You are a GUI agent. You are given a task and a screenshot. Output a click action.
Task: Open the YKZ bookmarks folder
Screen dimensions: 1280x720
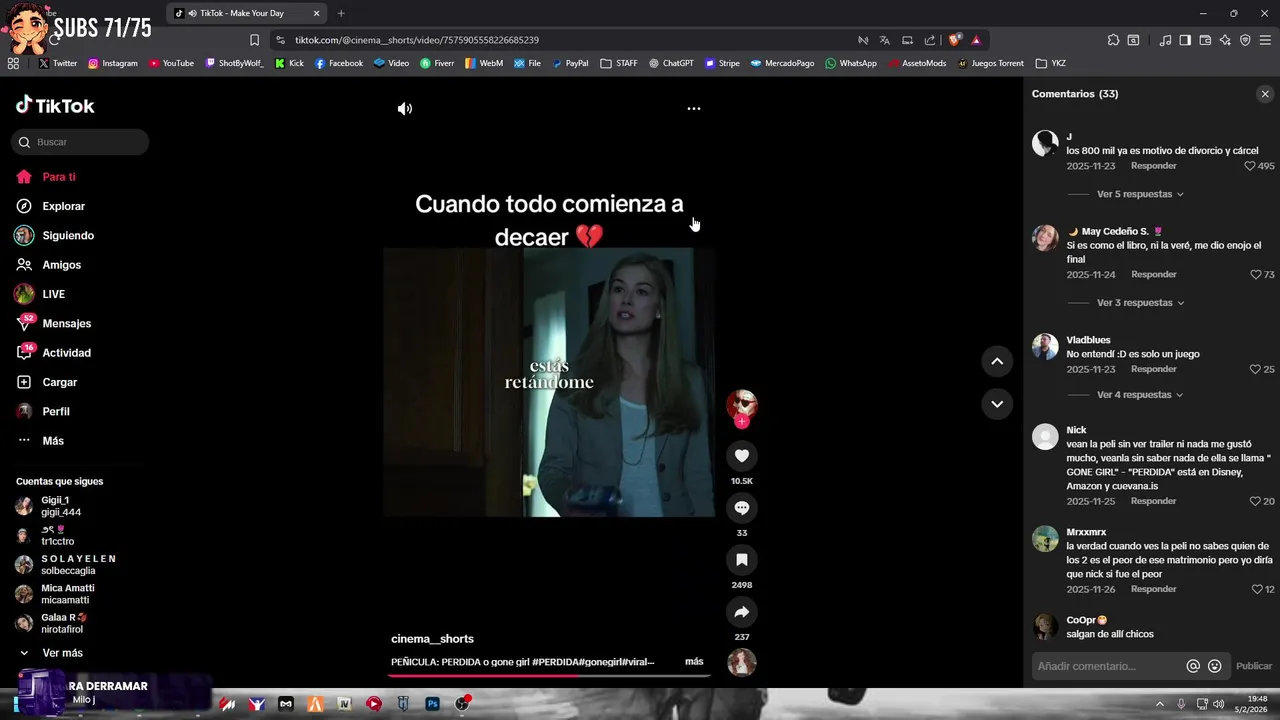click(1051, 63)
